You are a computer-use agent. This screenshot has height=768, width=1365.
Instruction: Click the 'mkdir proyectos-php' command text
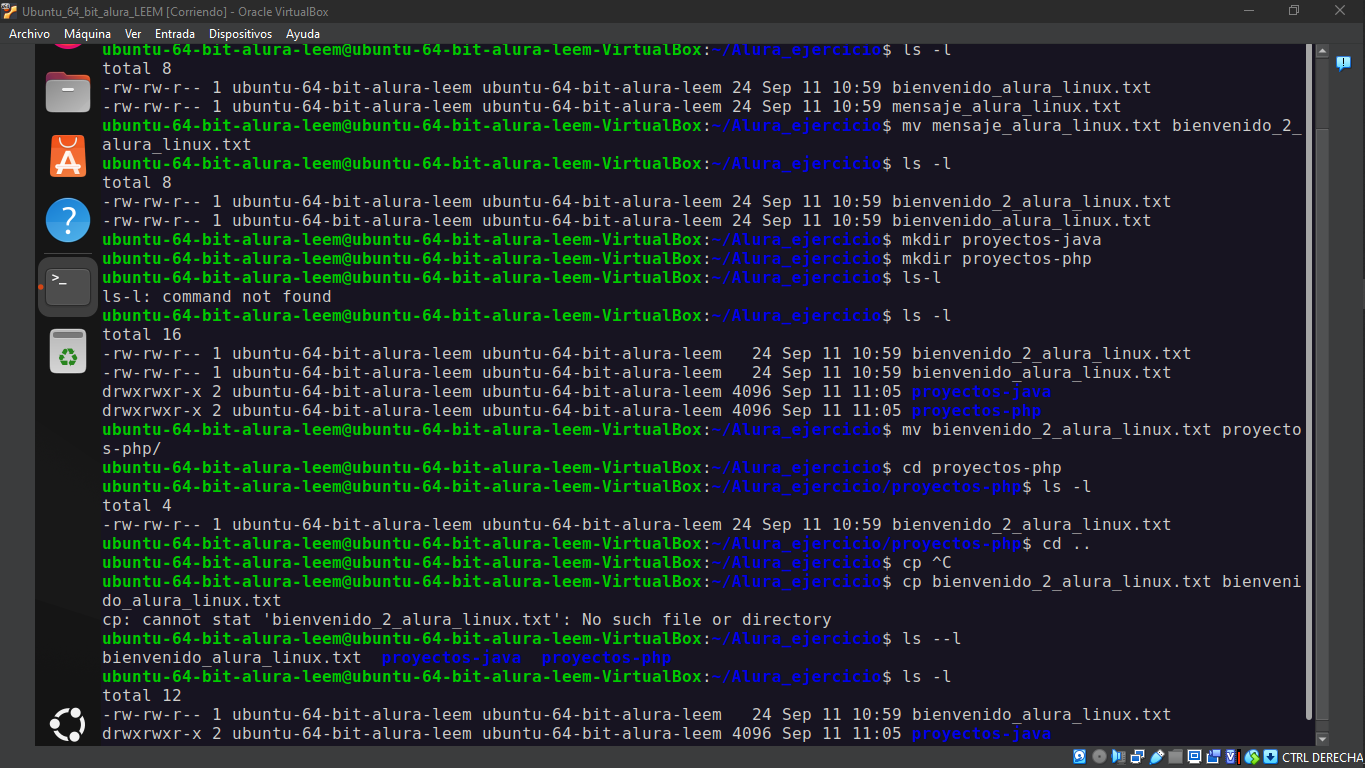(997, 259)
